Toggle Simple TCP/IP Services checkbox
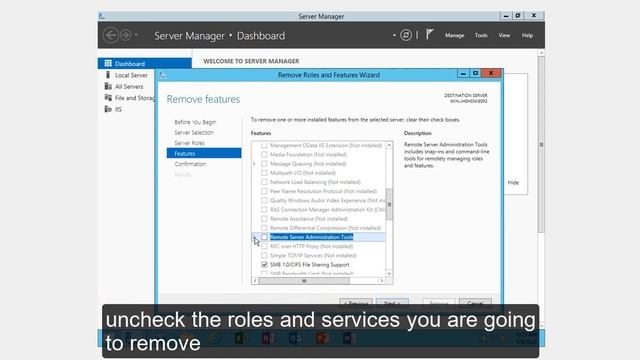The height and width of the screenshot is (360, 640). coord(264,256)
